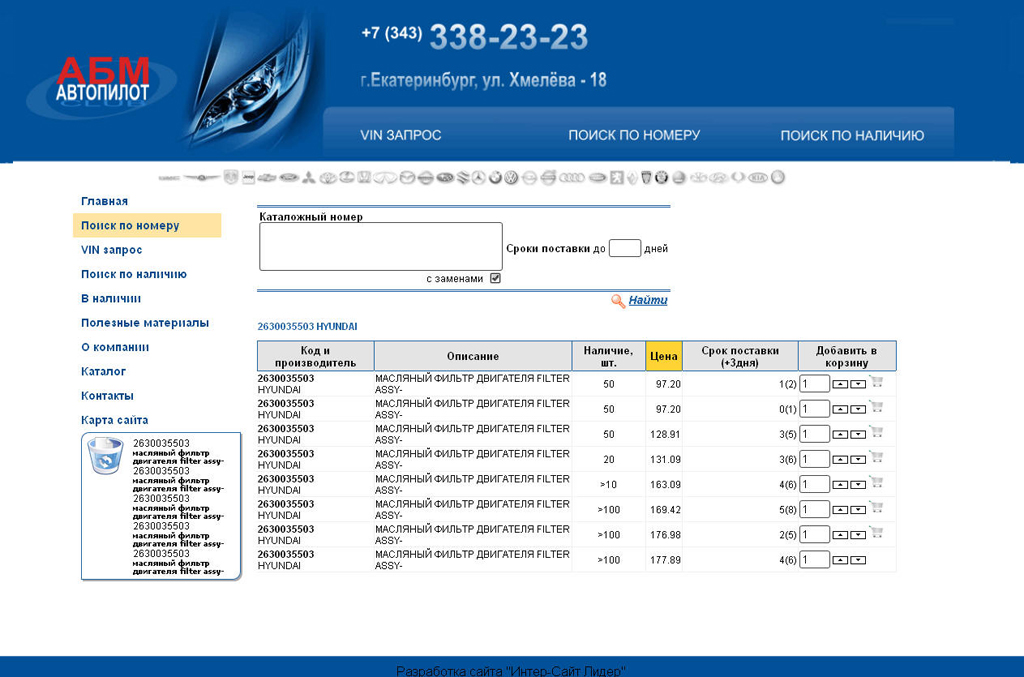Click the magnifier search icon
The height and width of the screenshot is (677, 1024).
[x=618, y=301]
